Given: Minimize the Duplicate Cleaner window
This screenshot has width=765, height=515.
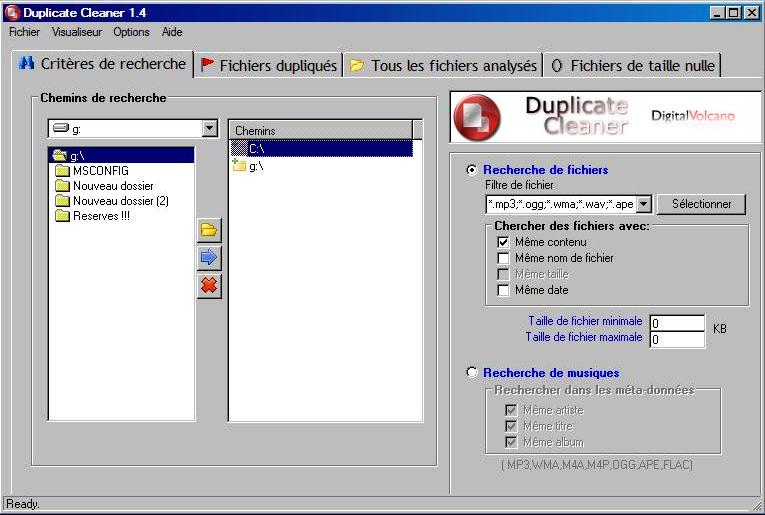Looking at the screenshot, I should coord(717,13).
